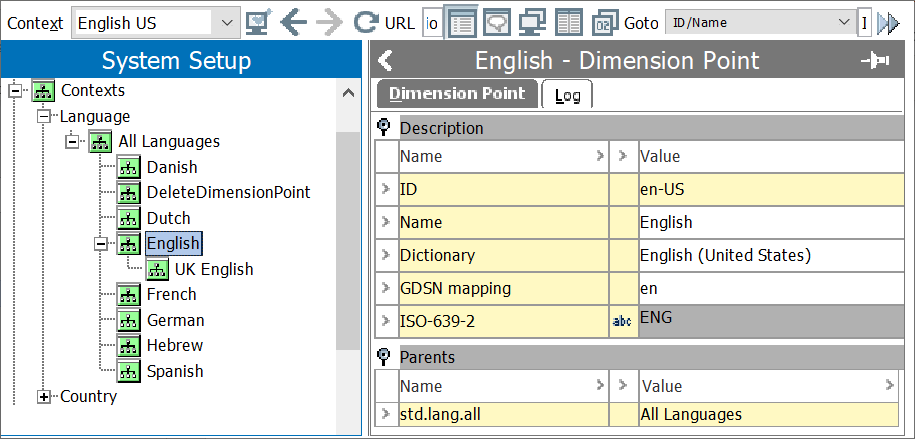Collapse the English node in tree
The image size is (915, 439).
click(x=101, y=244)
